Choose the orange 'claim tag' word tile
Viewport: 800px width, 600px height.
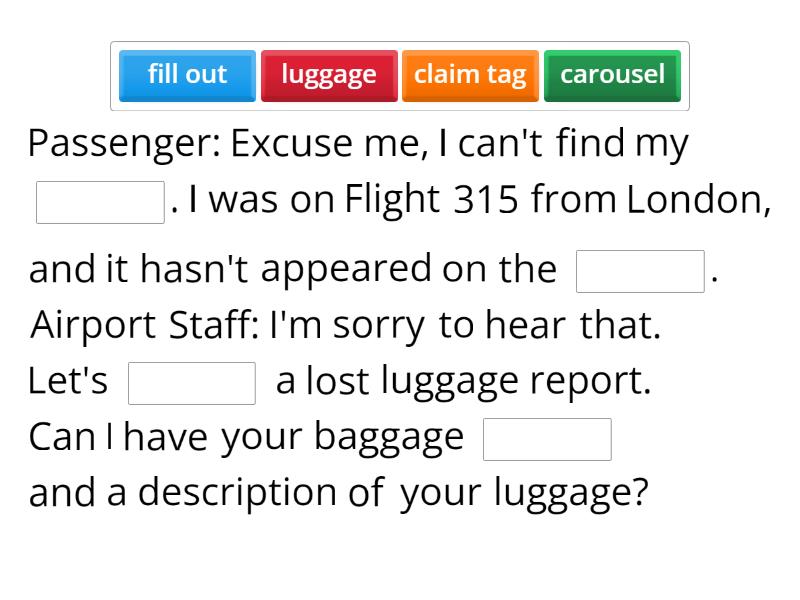click(470, 74)
